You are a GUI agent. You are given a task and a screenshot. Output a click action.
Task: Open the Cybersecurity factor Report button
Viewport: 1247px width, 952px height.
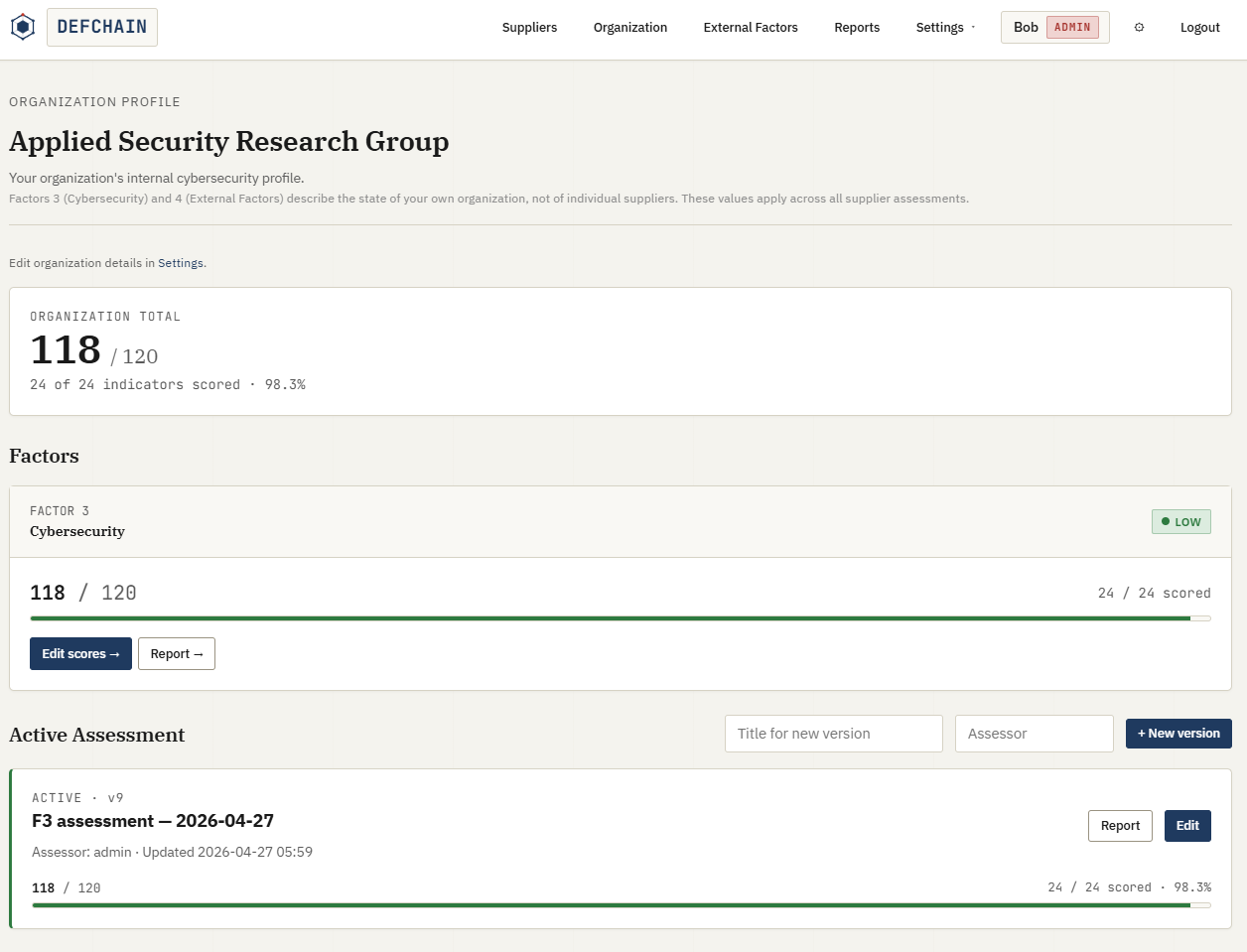(x=177, y=653)
